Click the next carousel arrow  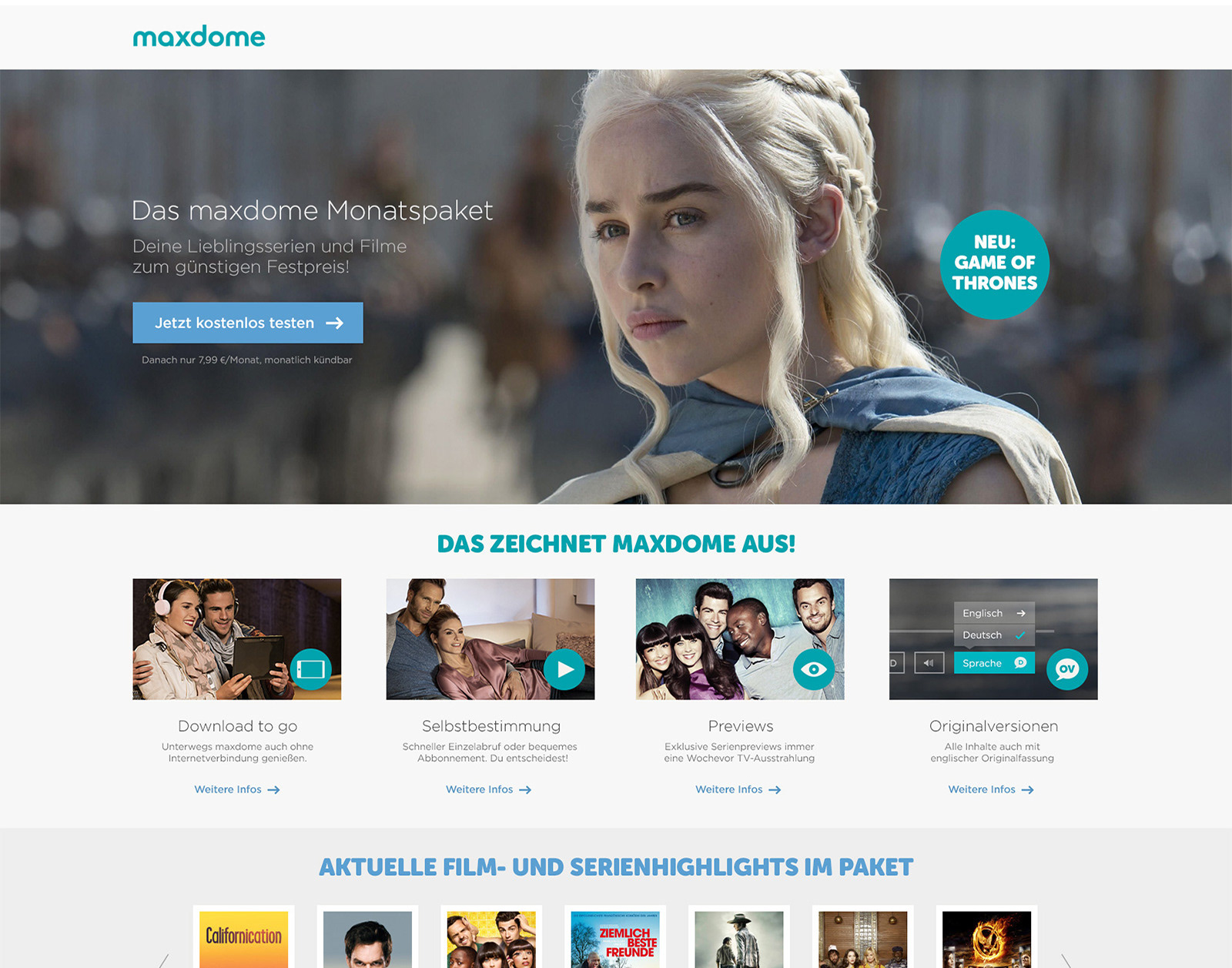tap(1066, 960)
